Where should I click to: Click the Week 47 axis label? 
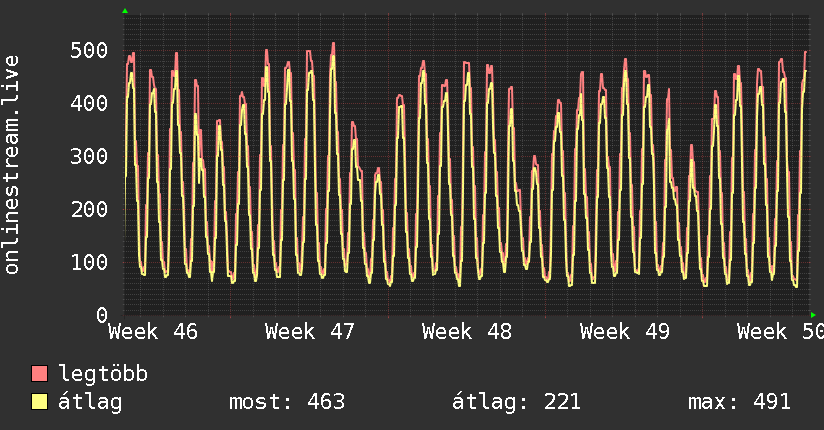310,332
